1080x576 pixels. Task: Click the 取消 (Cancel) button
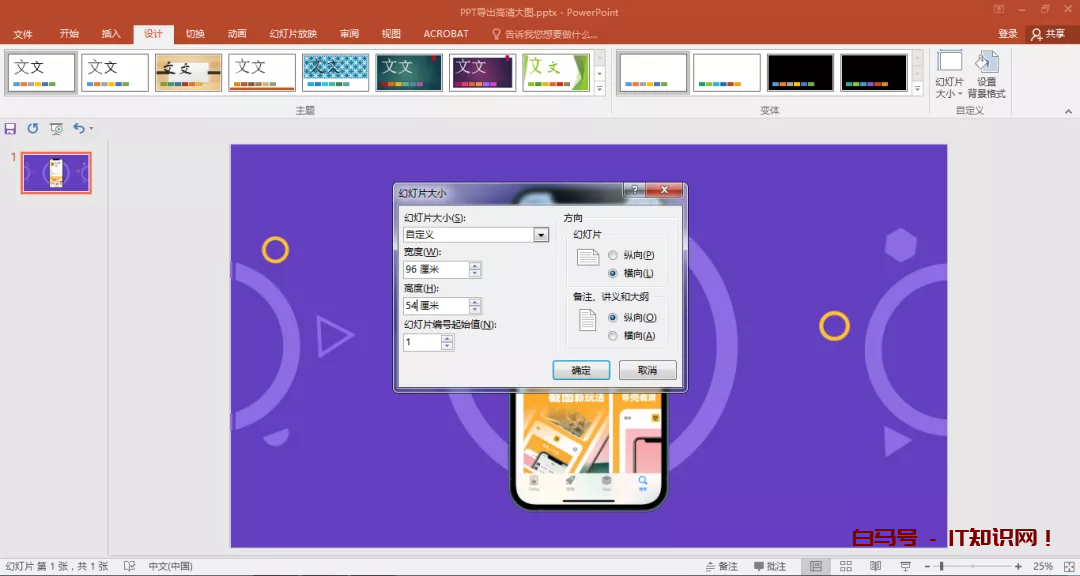tap(647, 370)
